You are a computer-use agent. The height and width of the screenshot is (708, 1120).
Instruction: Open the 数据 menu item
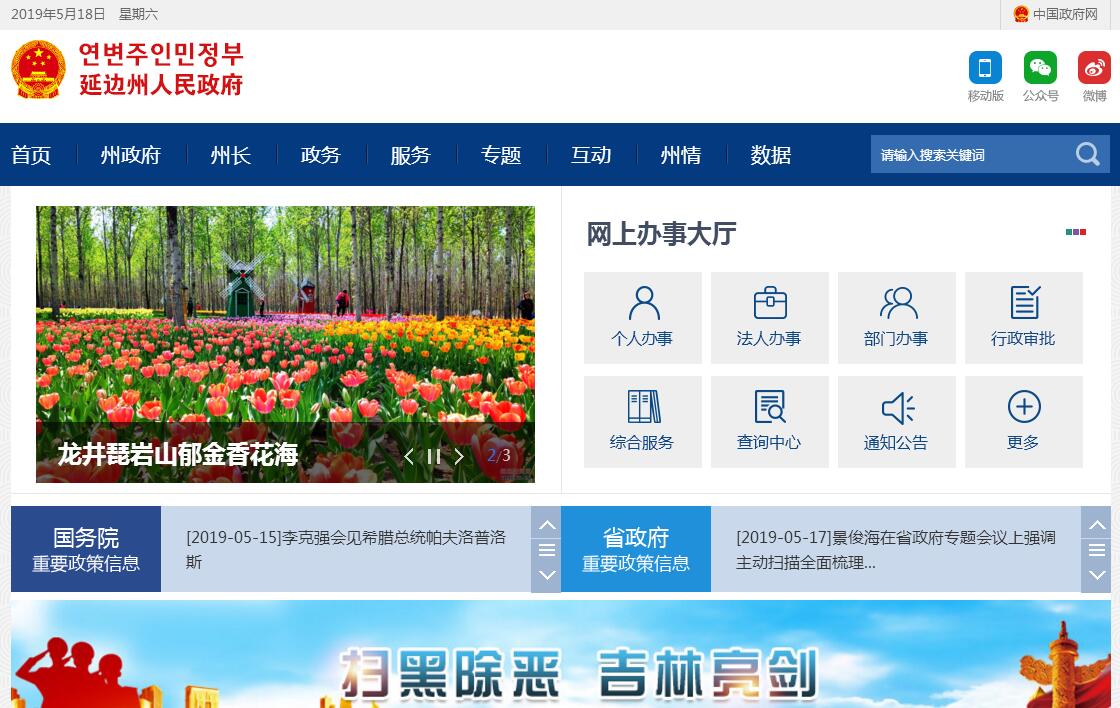pos(771,155)
